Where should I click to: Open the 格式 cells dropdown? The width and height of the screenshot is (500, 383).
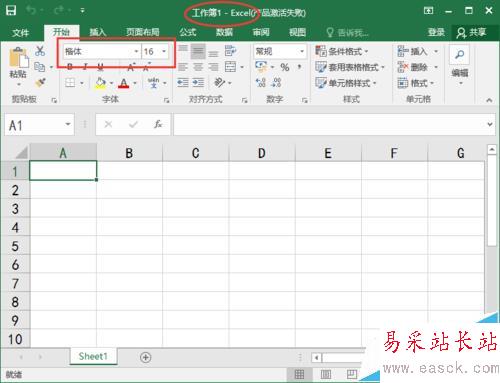pyautogui.click(x=415, y=83)
